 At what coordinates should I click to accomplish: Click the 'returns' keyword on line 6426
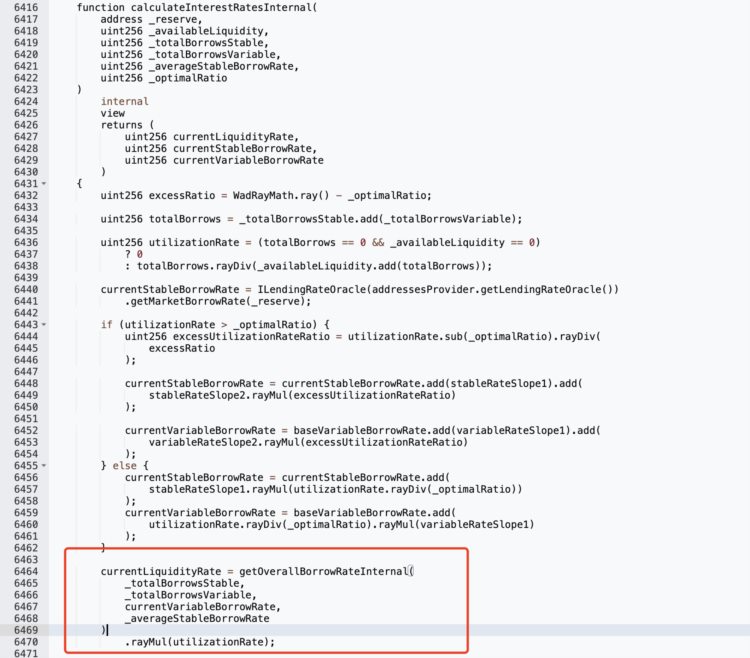coord(121,125)
